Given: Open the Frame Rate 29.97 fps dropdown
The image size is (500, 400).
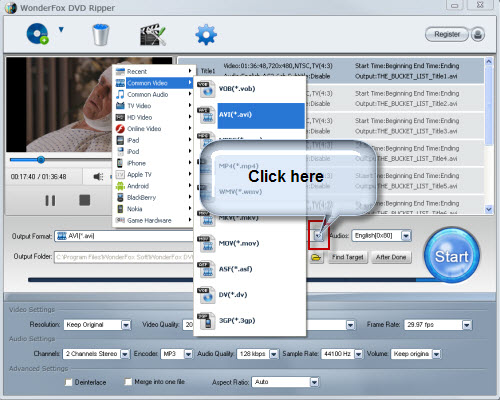Looking at the screenshot, I should click(467, 325).
